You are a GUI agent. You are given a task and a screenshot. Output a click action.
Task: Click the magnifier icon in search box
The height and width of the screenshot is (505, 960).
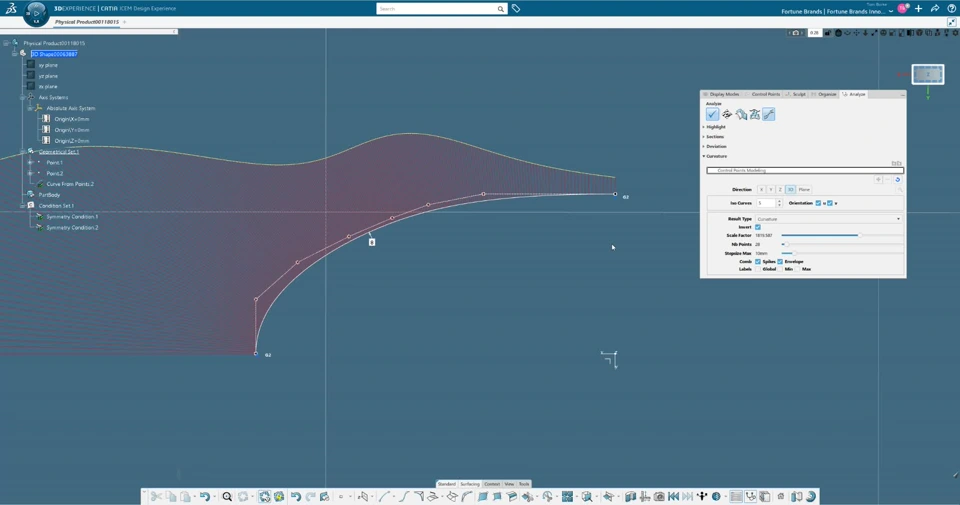(501, 9)
